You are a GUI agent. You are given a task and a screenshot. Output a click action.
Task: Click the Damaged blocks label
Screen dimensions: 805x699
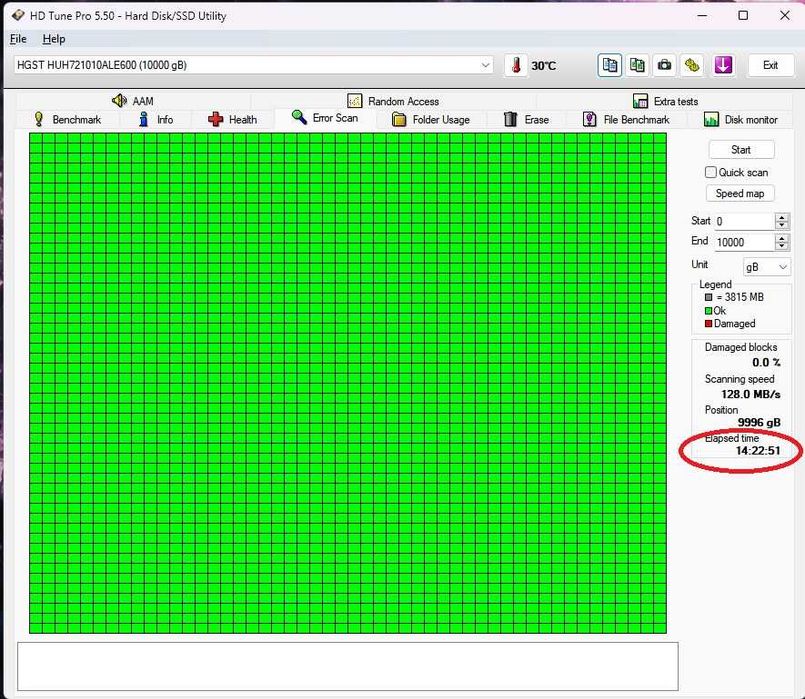click(x=741, y=347)
